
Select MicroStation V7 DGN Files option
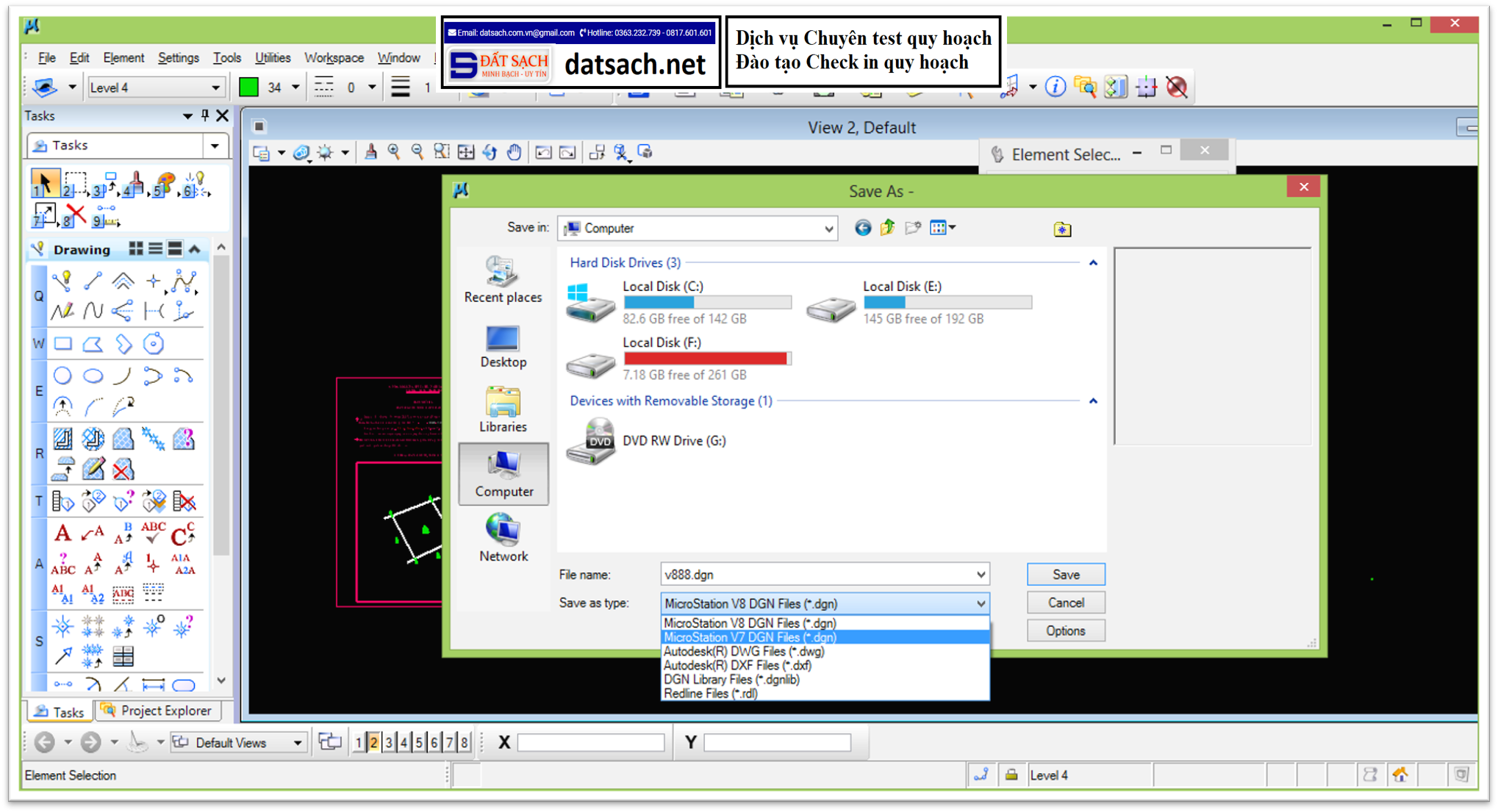(750, 637)
